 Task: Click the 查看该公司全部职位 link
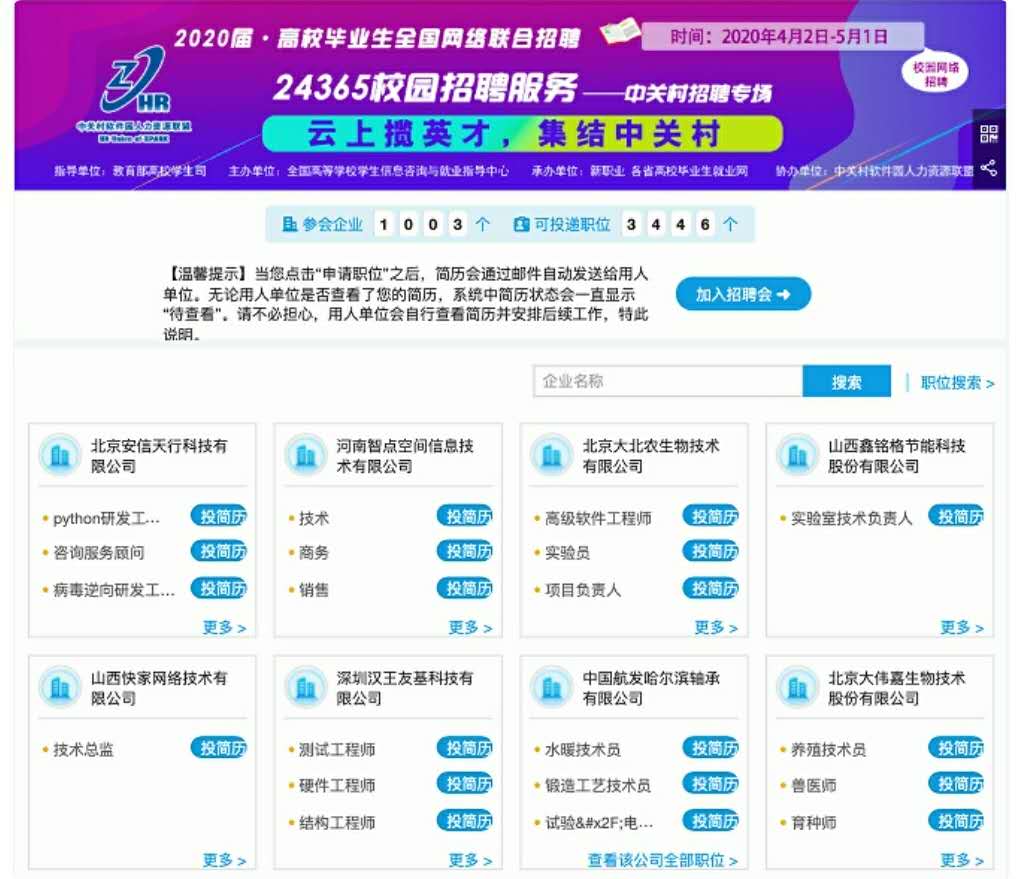(663, 860)
